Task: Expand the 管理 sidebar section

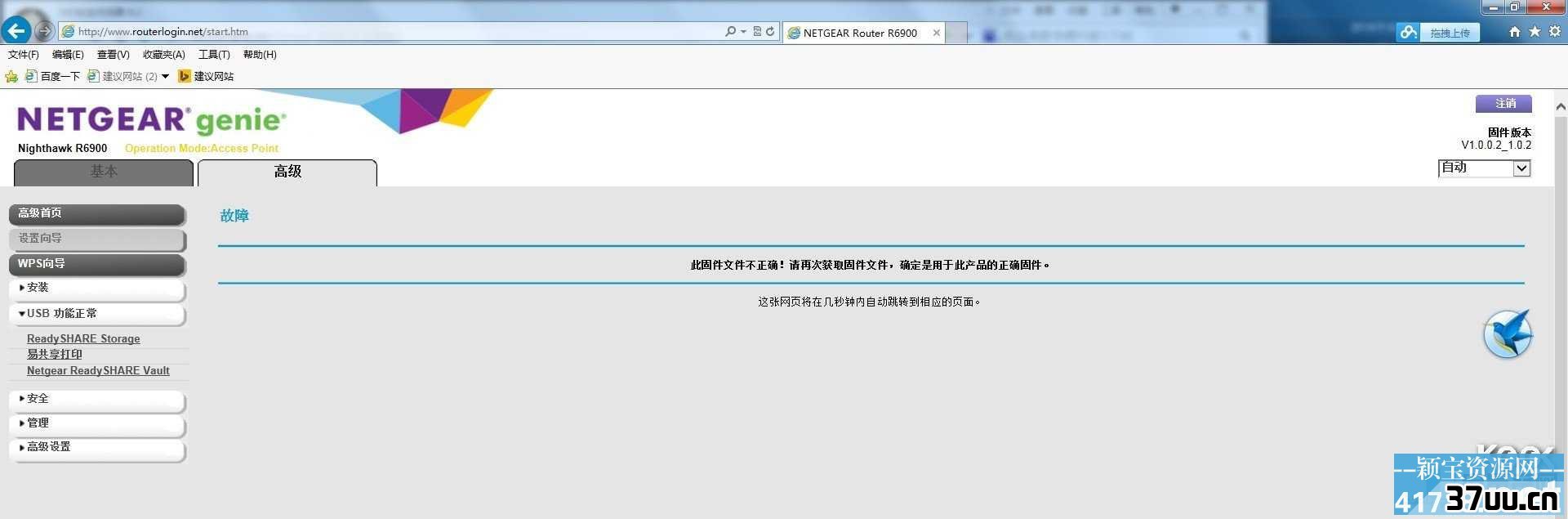Action: (x=97, y=424)
